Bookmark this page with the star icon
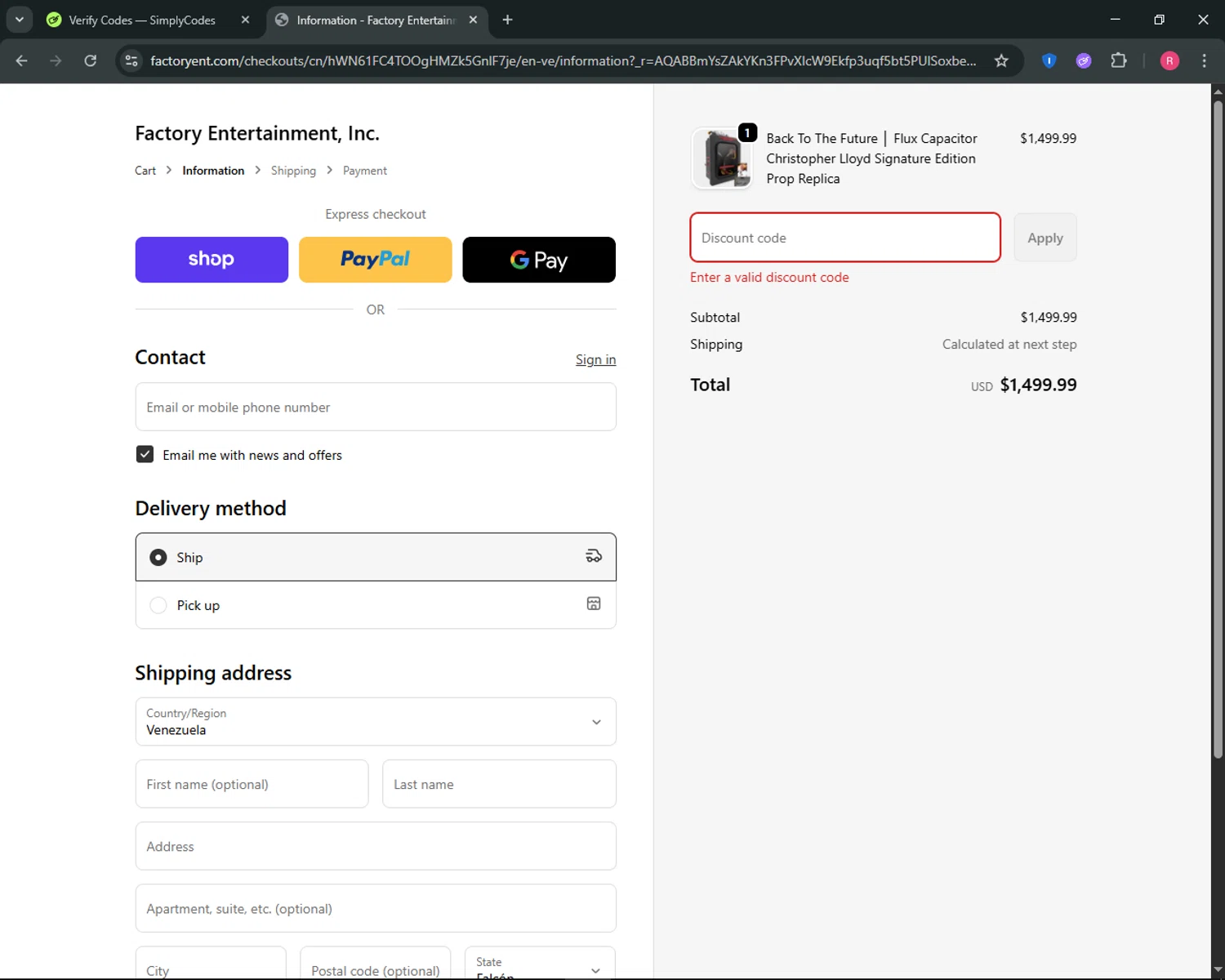This screenshot has width=1225, height=980. [1001, 60]
